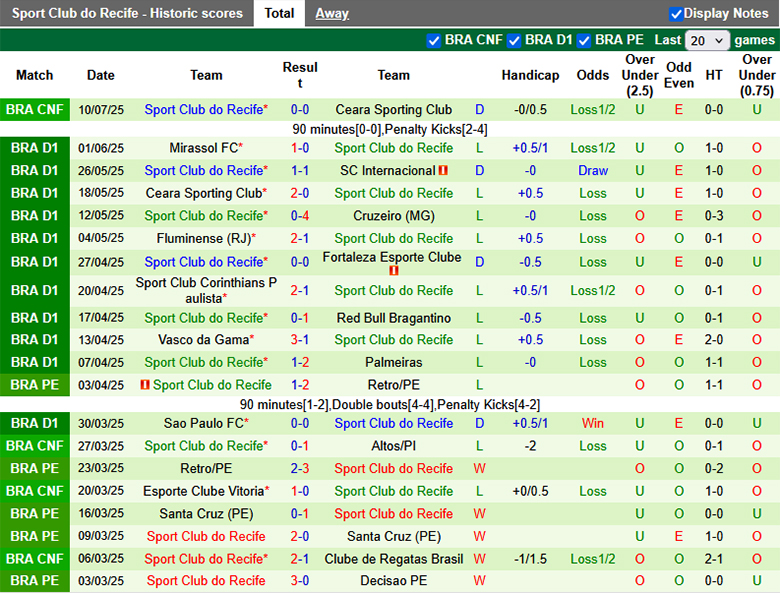This screenshot has height=593, width=780.
Task: Click Retro/PE away team on 03/04/25
Action: pos(393,385)
